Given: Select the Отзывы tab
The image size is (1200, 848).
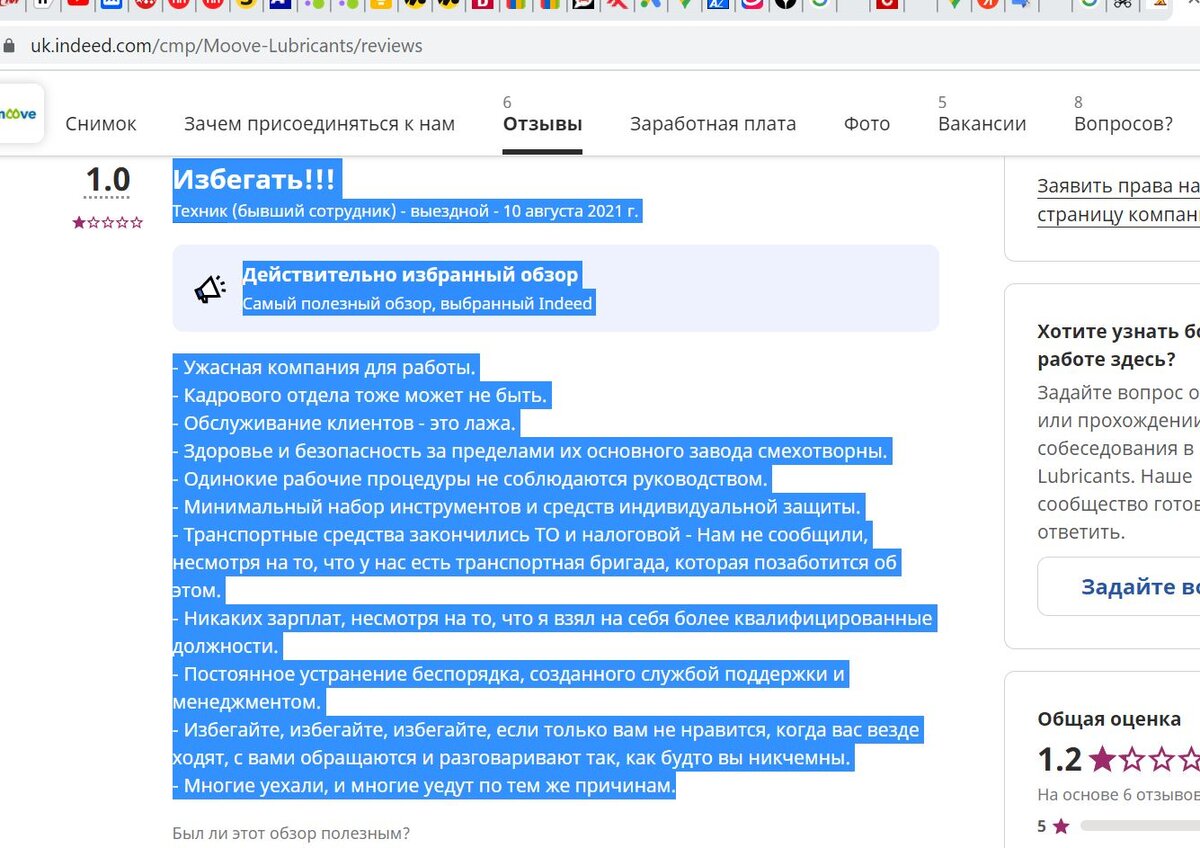Looking at the screenshot, I should [x=542, y=124].
